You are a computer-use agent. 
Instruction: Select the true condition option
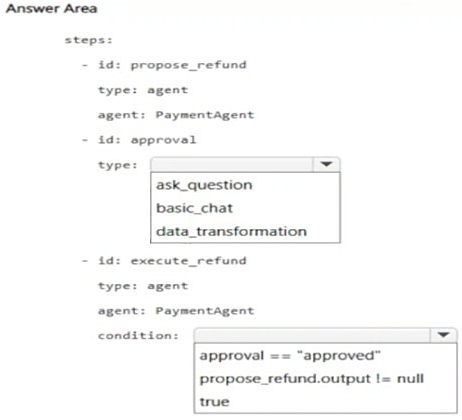[214, 402]
